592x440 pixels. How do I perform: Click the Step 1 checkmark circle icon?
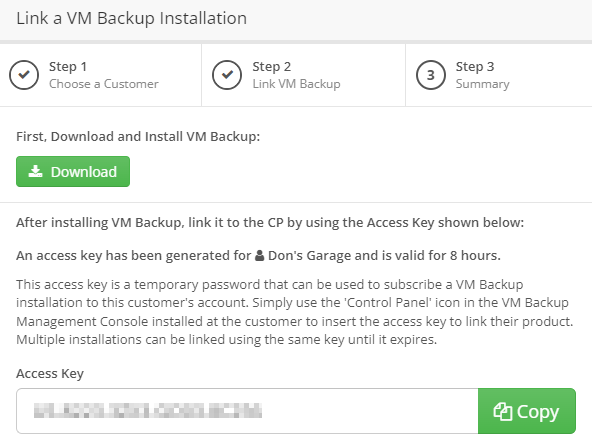[24, 75]
